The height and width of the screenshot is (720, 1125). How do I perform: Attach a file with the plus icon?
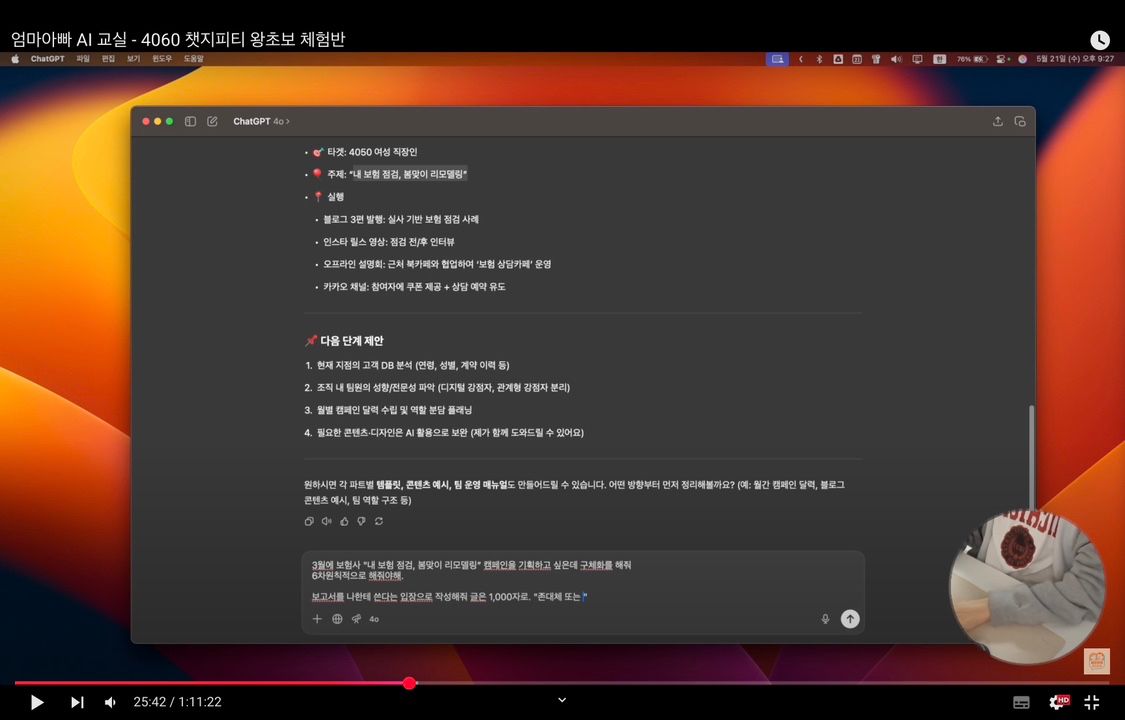click(x=317, y=619)
